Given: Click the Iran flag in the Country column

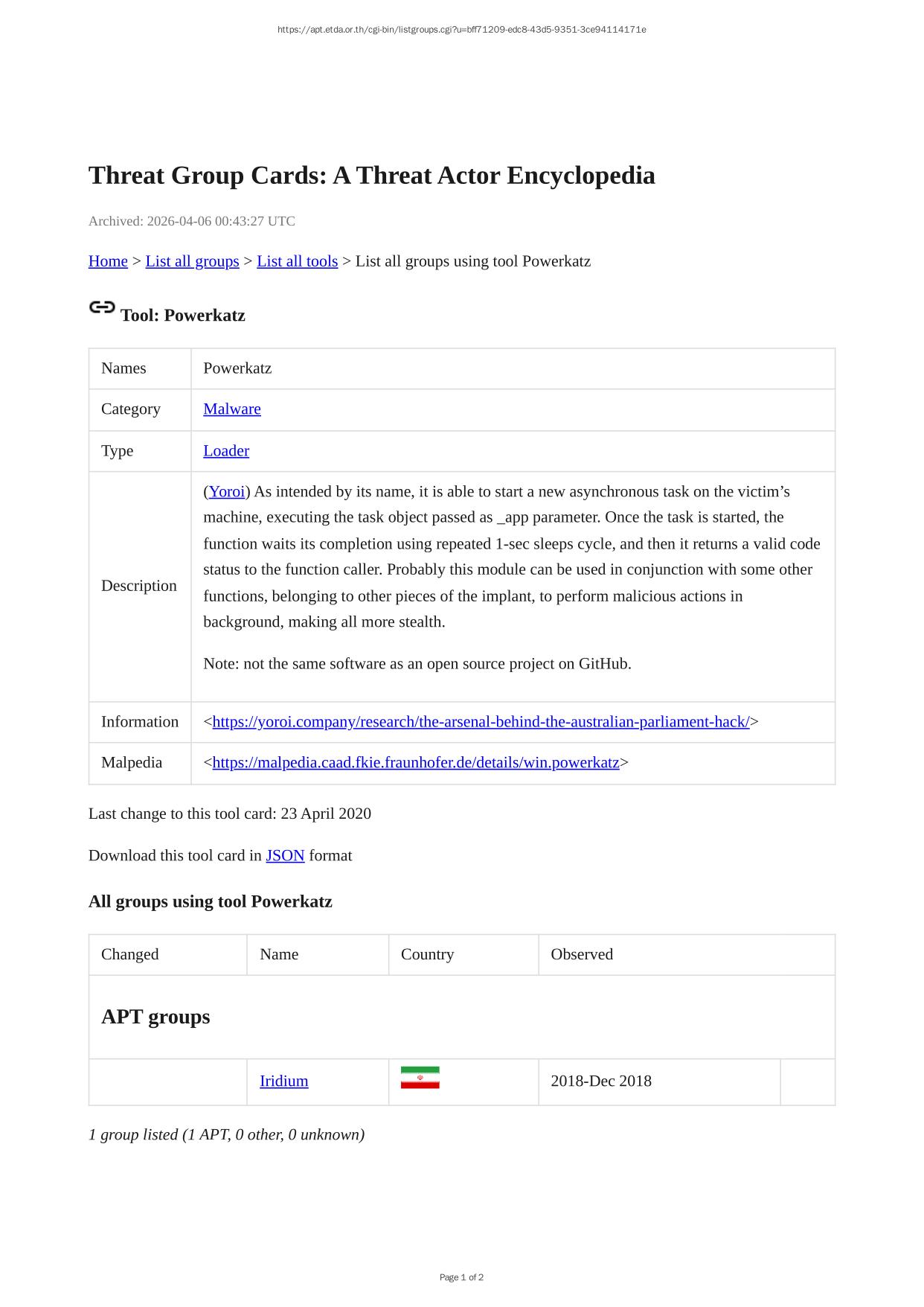Looking at the screenshot, I should 420,1078.
